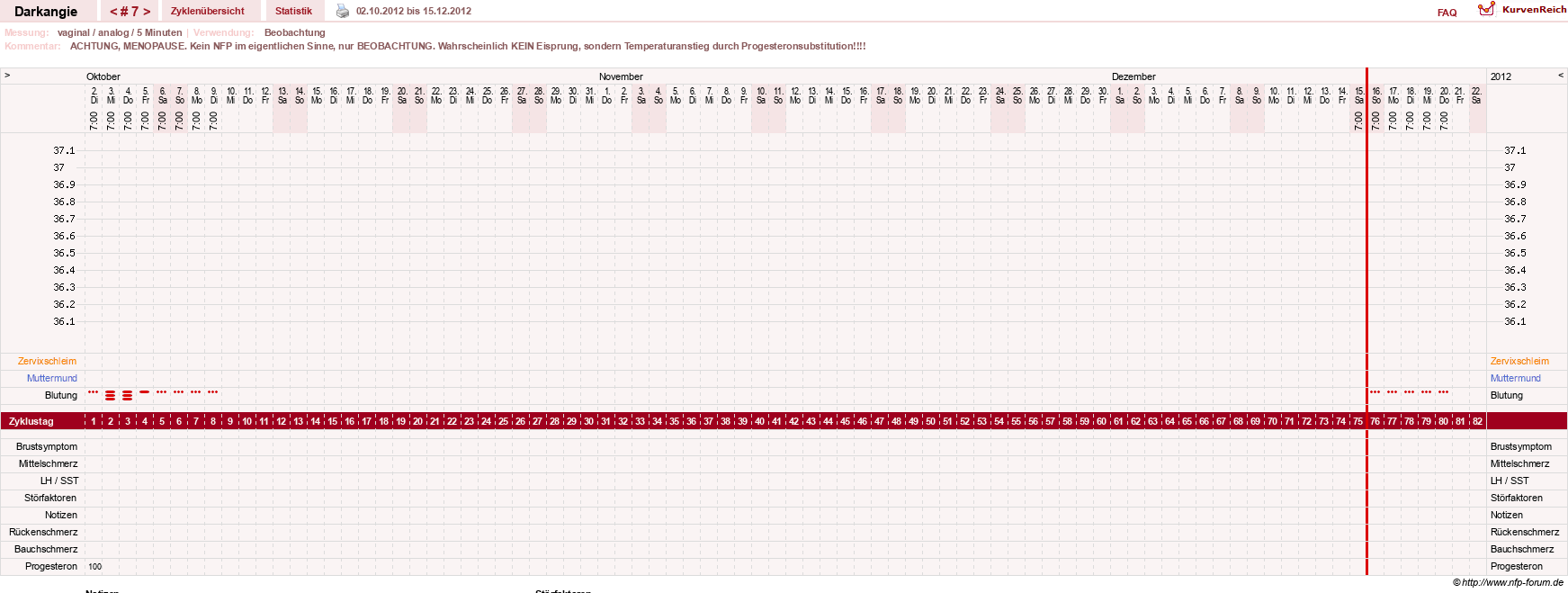Click the spotting marker on cycle day 7
Image resolution: width=1568 pixels, height=593 pixels.
click(195, 392)
